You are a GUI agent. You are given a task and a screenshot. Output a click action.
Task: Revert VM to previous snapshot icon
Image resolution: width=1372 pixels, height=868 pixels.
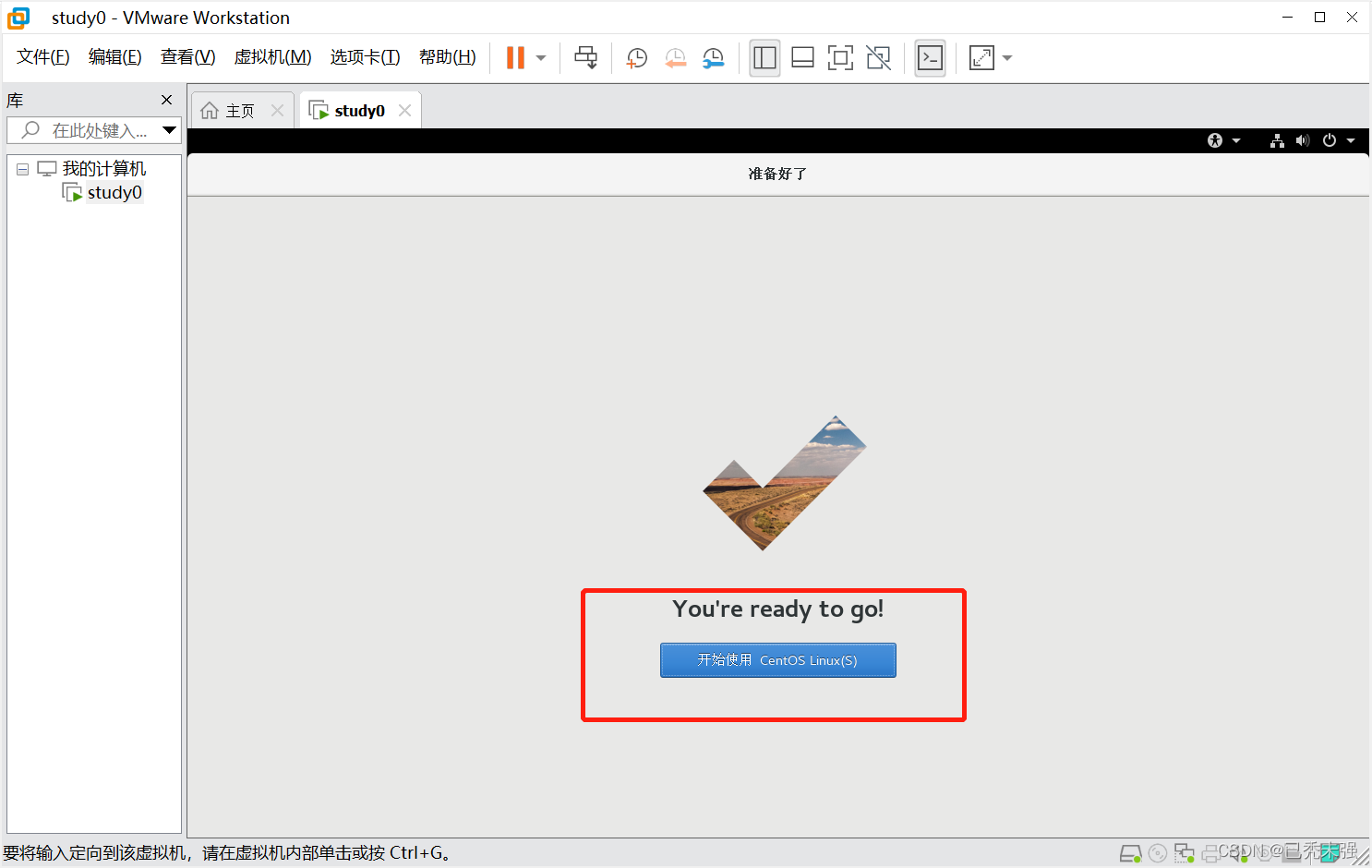[676, 58]
